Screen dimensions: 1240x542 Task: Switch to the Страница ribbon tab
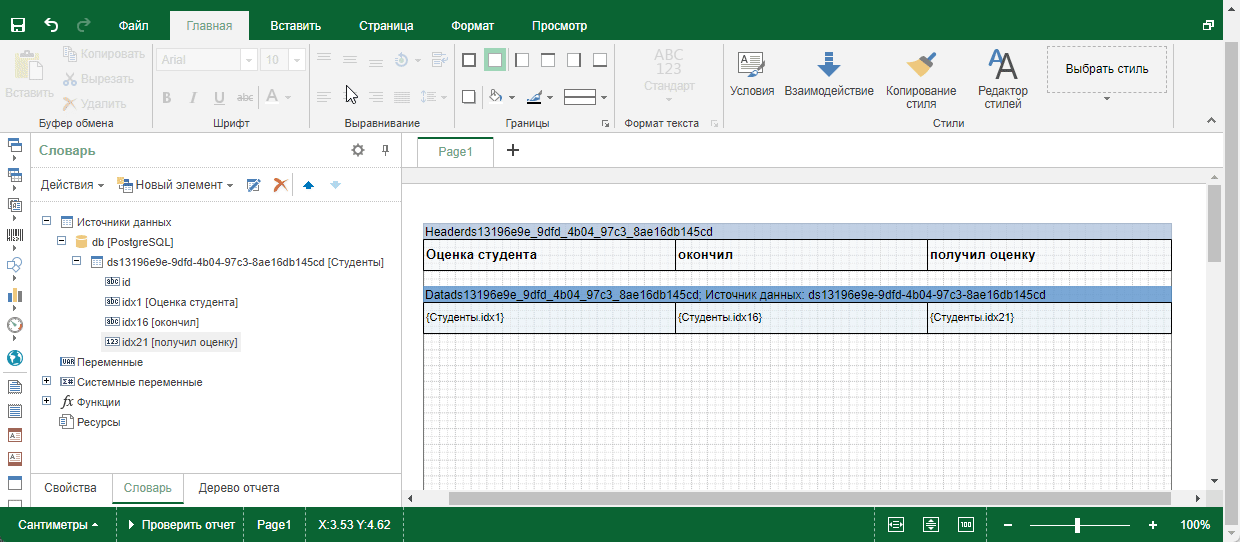(x=385, y=26)
